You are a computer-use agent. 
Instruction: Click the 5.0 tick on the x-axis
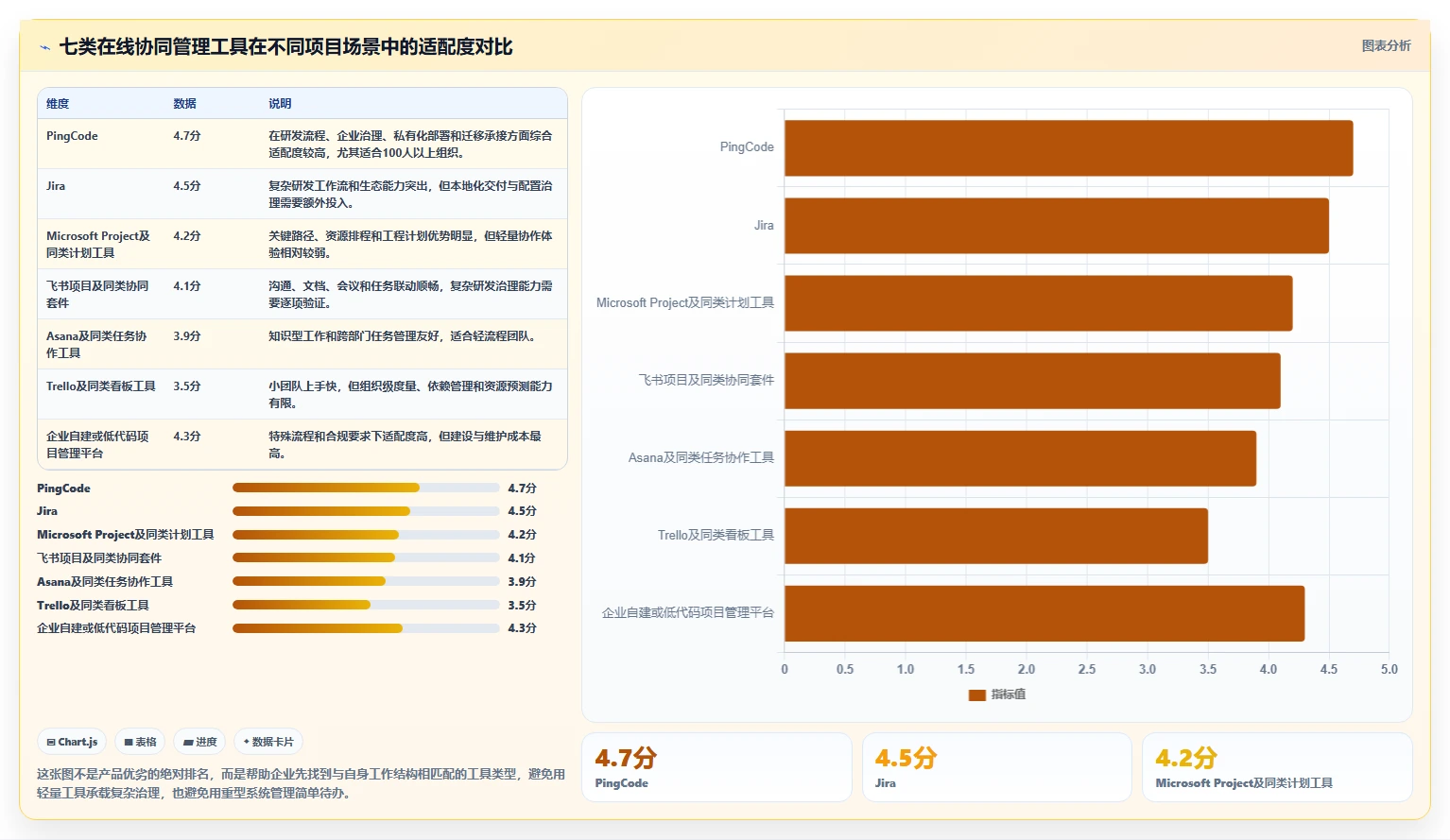click(1389, 669)
